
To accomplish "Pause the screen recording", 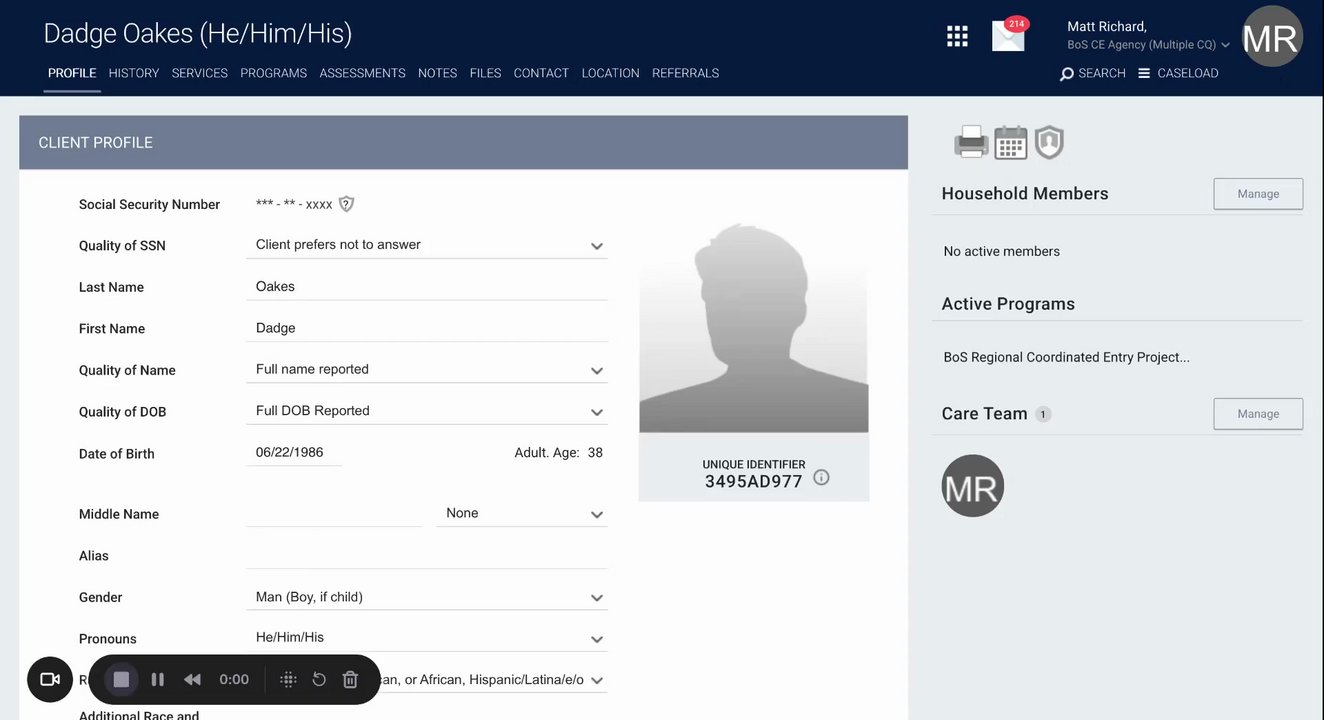I will tap(157, 680).
